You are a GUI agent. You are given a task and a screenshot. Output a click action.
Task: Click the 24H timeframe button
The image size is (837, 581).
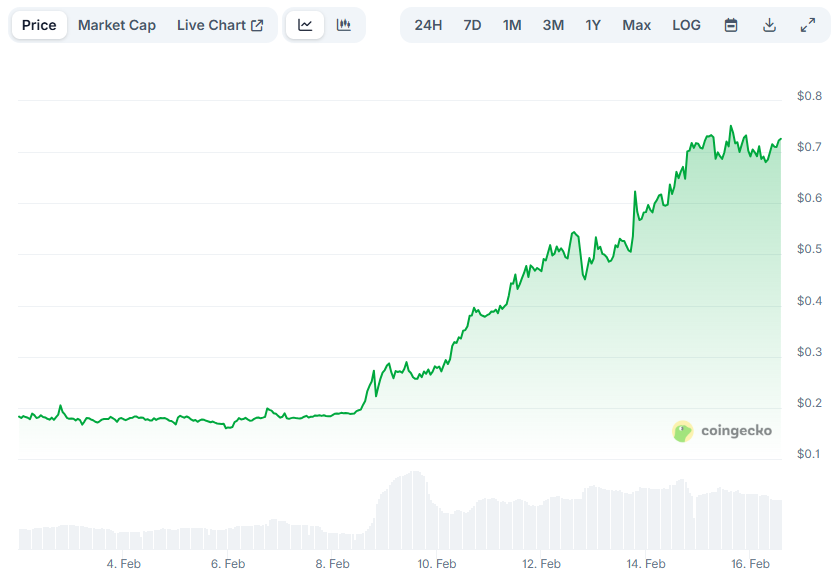click(428, 24)
